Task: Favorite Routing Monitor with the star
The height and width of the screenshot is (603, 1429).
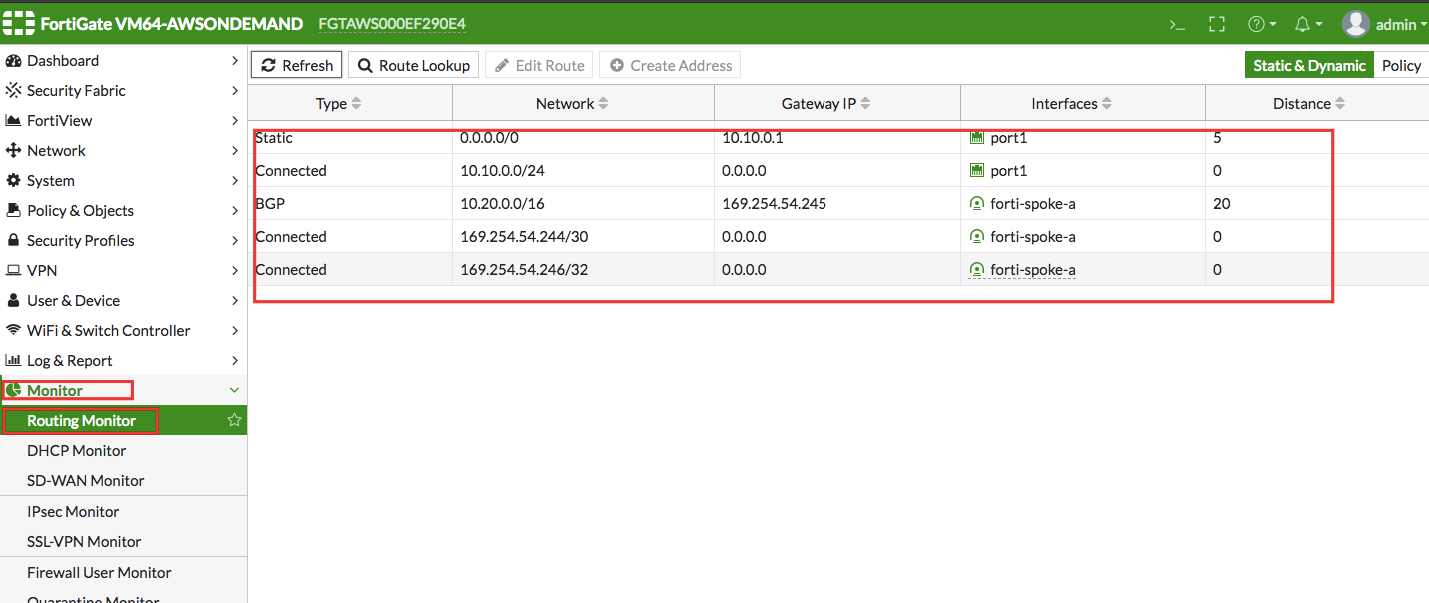Action: coord(234,420)
